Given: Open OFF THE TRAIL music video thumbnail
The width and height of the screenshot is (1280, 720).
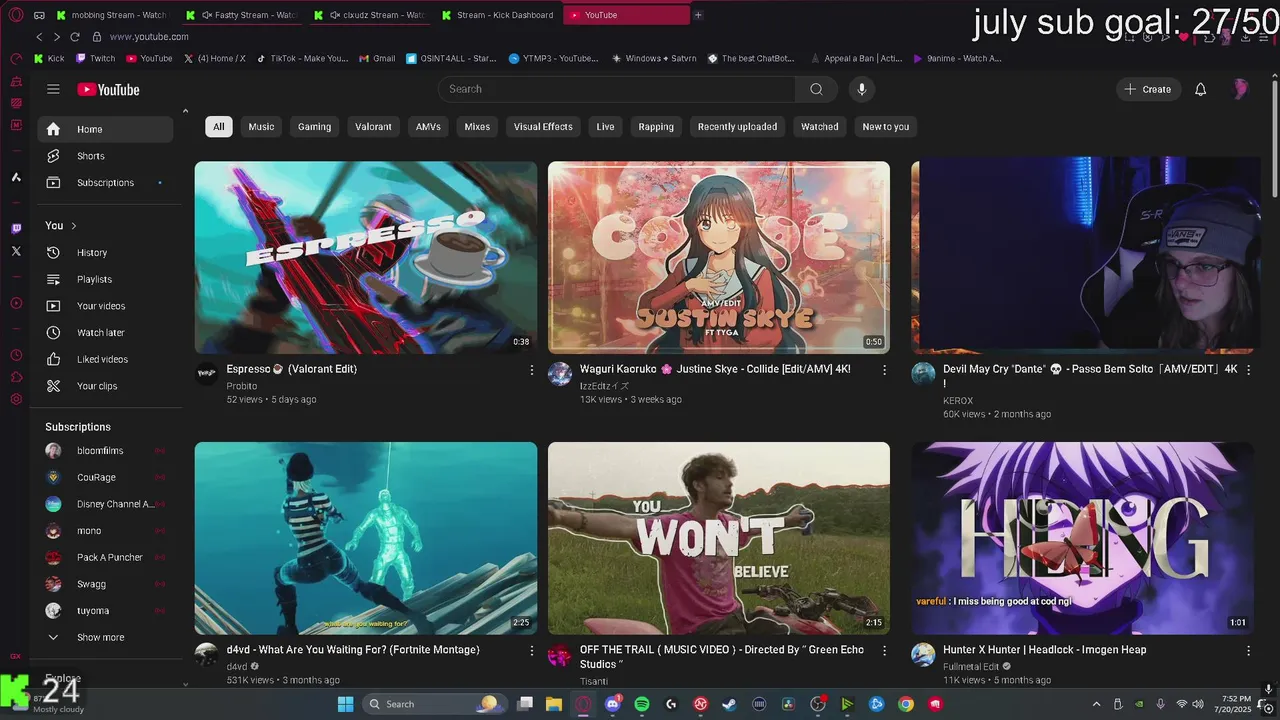Looking at the screenshot, I should pyautogui.click(x=719, y=538).
